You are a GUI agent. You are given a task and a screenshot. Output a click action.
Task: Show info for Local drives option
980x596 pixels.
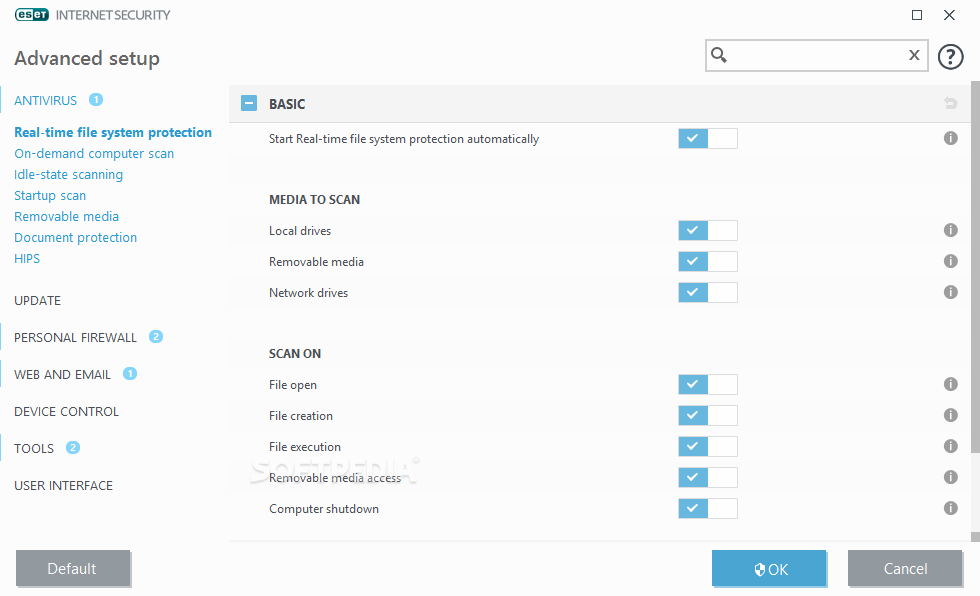click(950, 231)
